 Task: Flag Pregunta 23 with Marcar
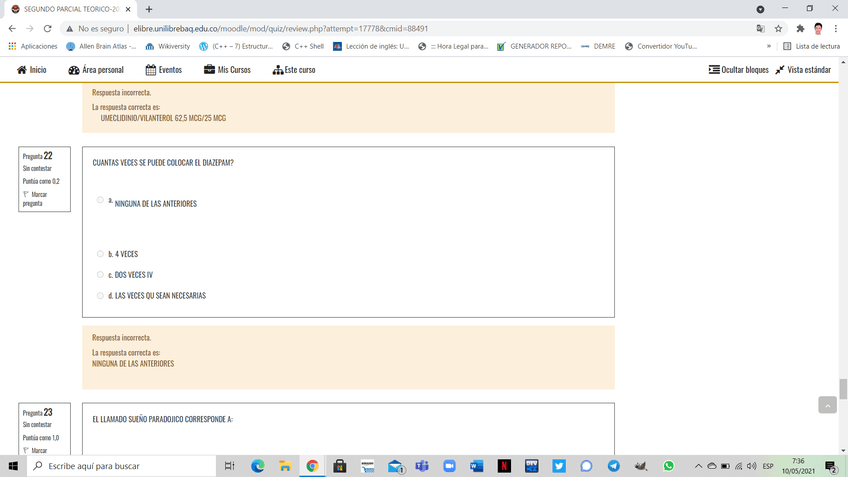point(35,450)
